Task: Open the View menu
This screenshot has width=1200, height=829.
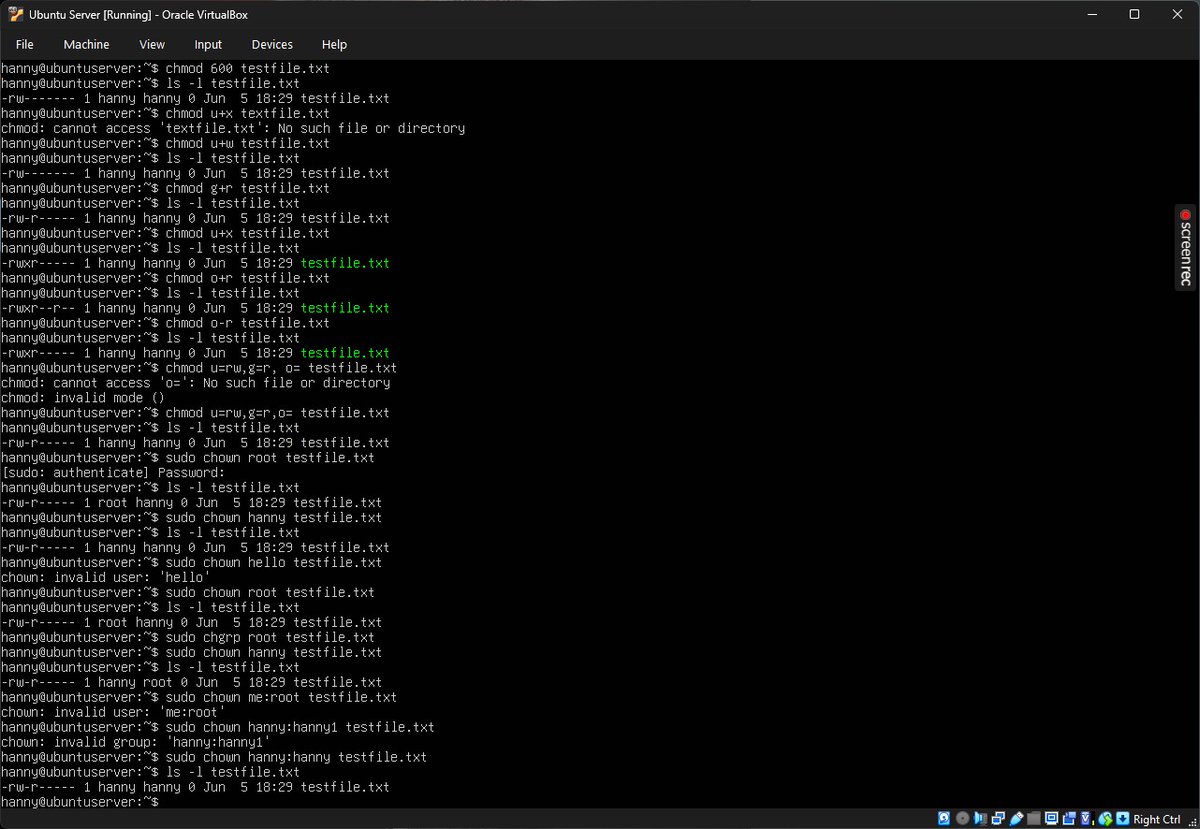Action: coord(152,44)
